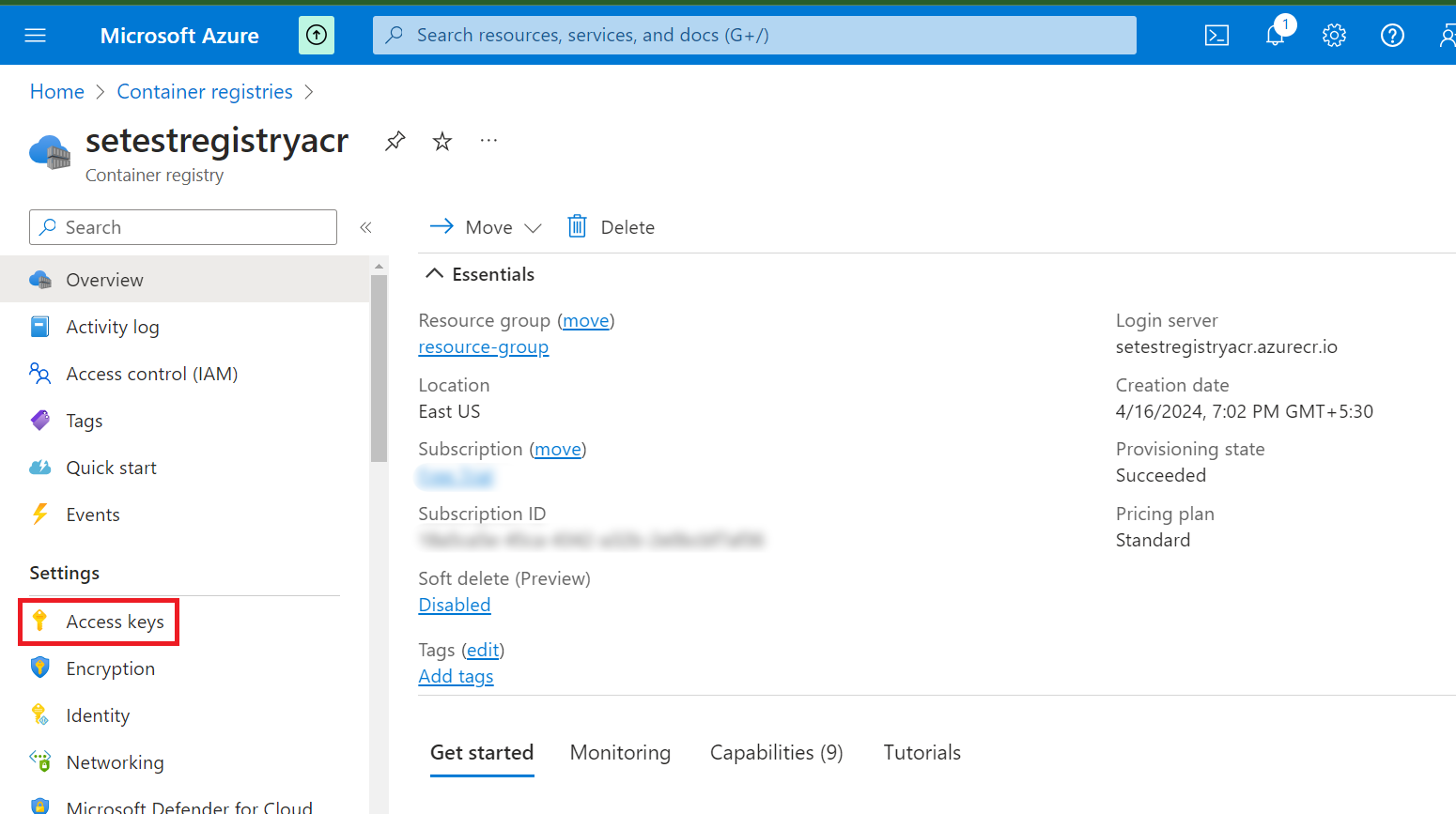This screenshot has height=814, width=1456.
Task: Switch to the Capabilities (9) tab
Action: (x=777, y=753)
